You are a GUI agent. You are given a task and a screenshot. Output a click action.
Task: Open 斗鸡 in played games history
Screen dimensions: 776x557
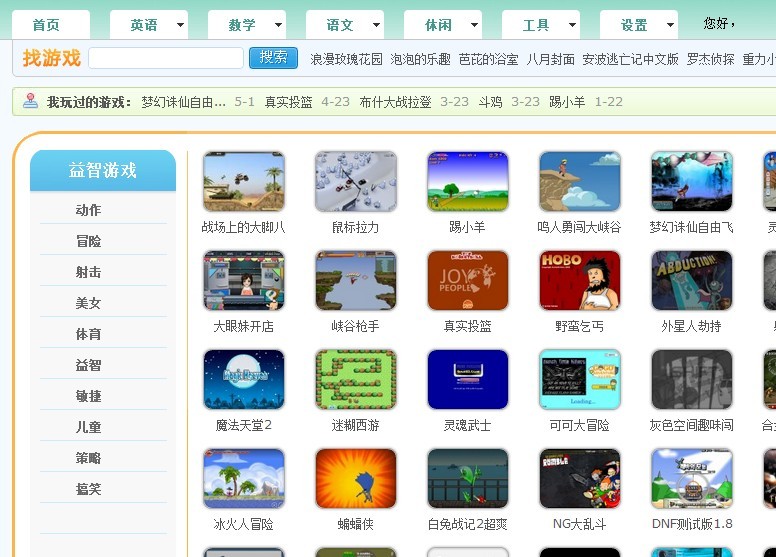(x=490, y=102)
